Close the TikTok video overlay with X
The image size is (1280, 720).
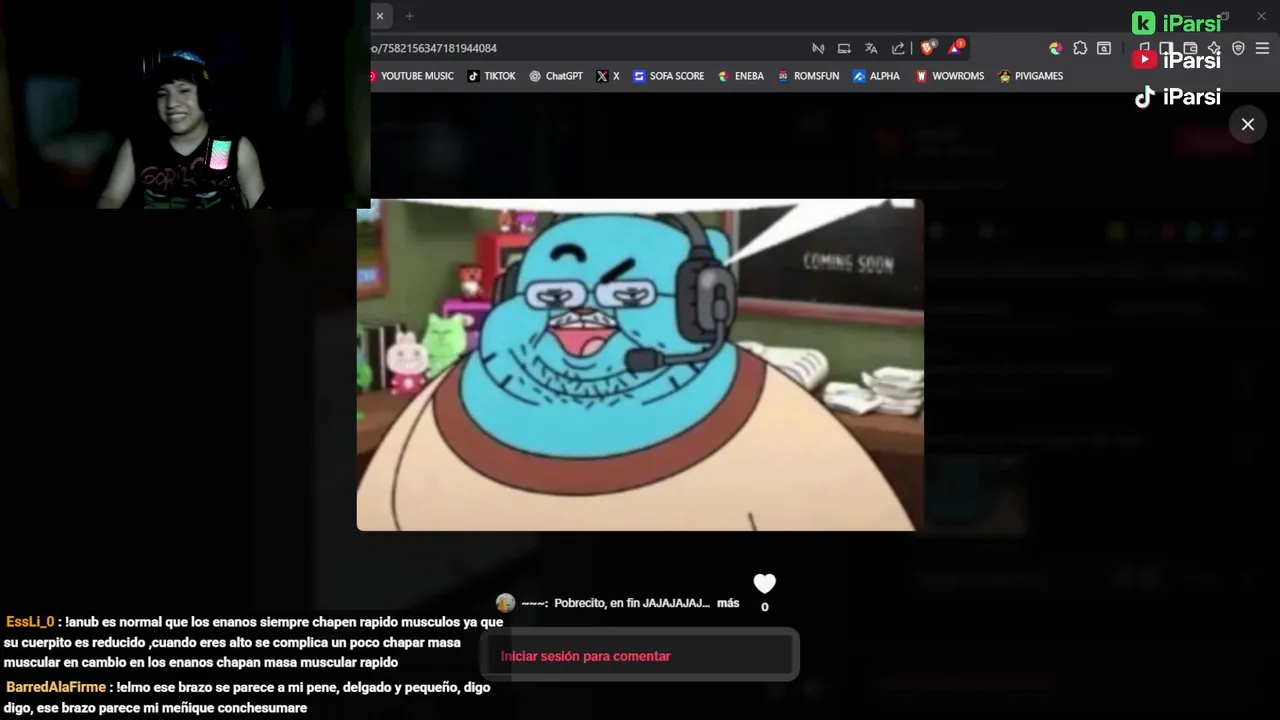[1248, 124]
